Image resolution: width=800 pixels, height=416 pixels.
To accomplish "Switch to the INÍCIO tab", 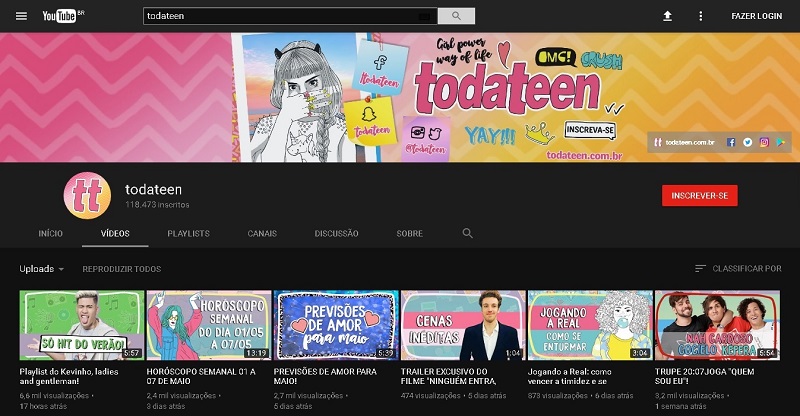I will (51, 233).
